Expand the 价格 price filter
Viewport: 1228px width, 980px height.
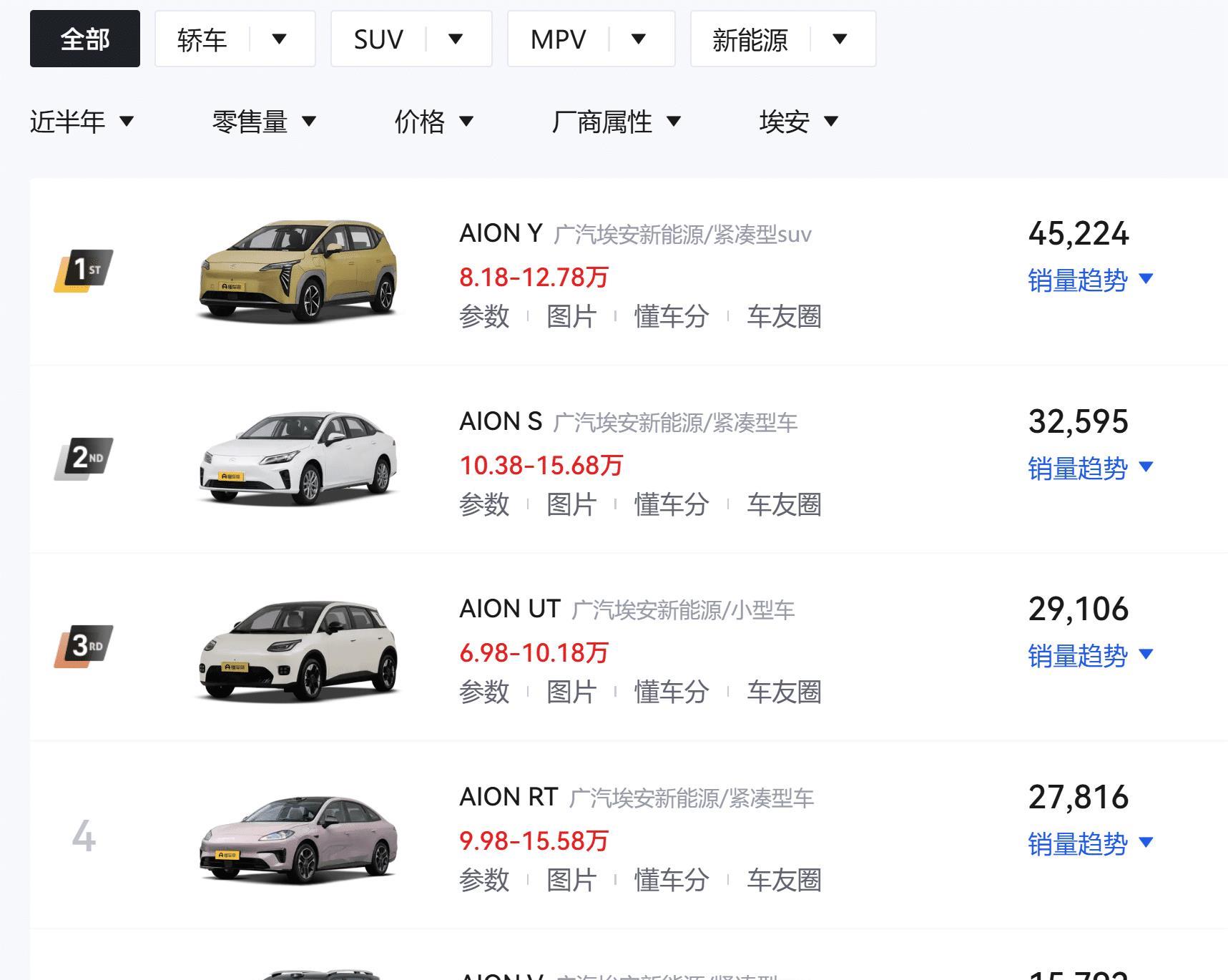click(x=433, y=122)
